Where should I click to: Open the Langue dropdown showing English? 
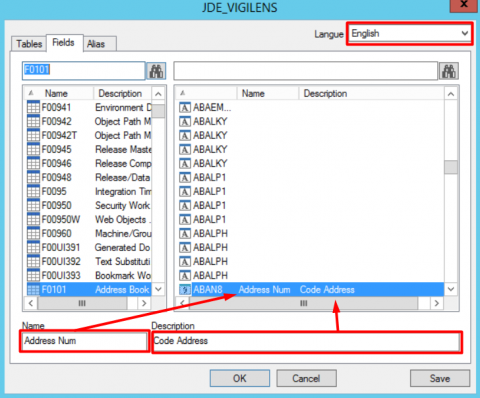point(410,33)
